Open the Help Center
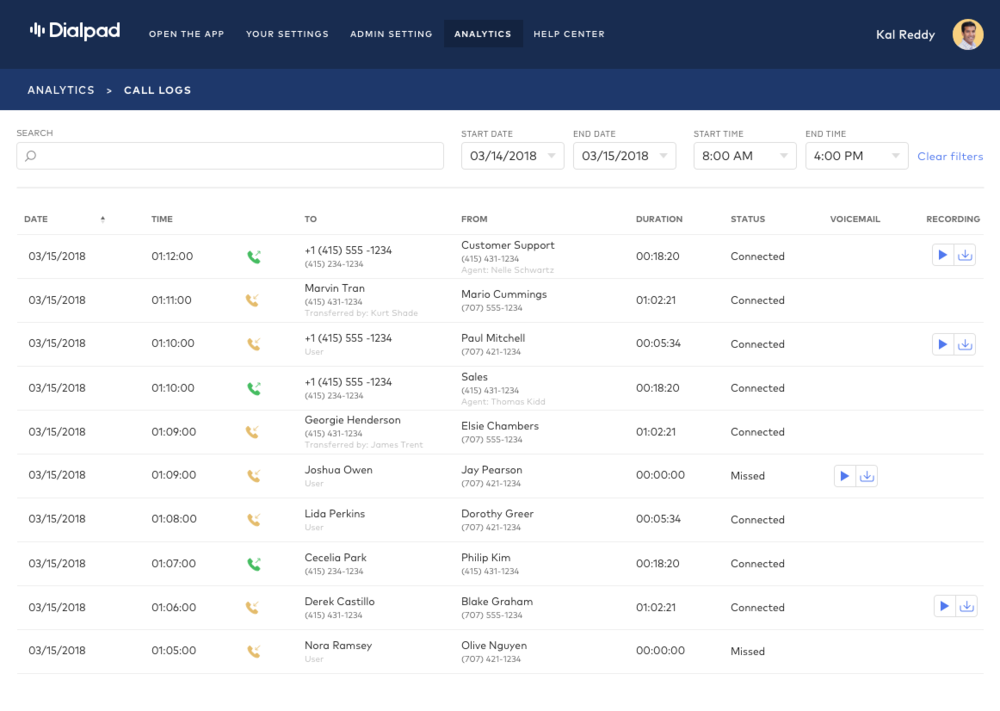This screenshot has height=711, width=1000. 569,34
